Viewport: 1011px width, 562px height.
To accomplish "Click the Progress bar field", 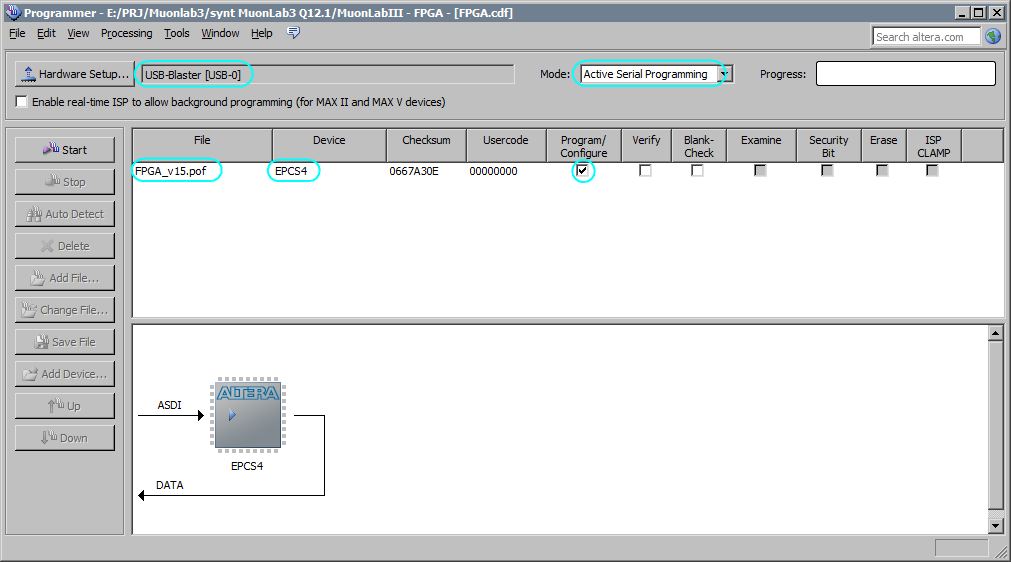I will point(905,74).
